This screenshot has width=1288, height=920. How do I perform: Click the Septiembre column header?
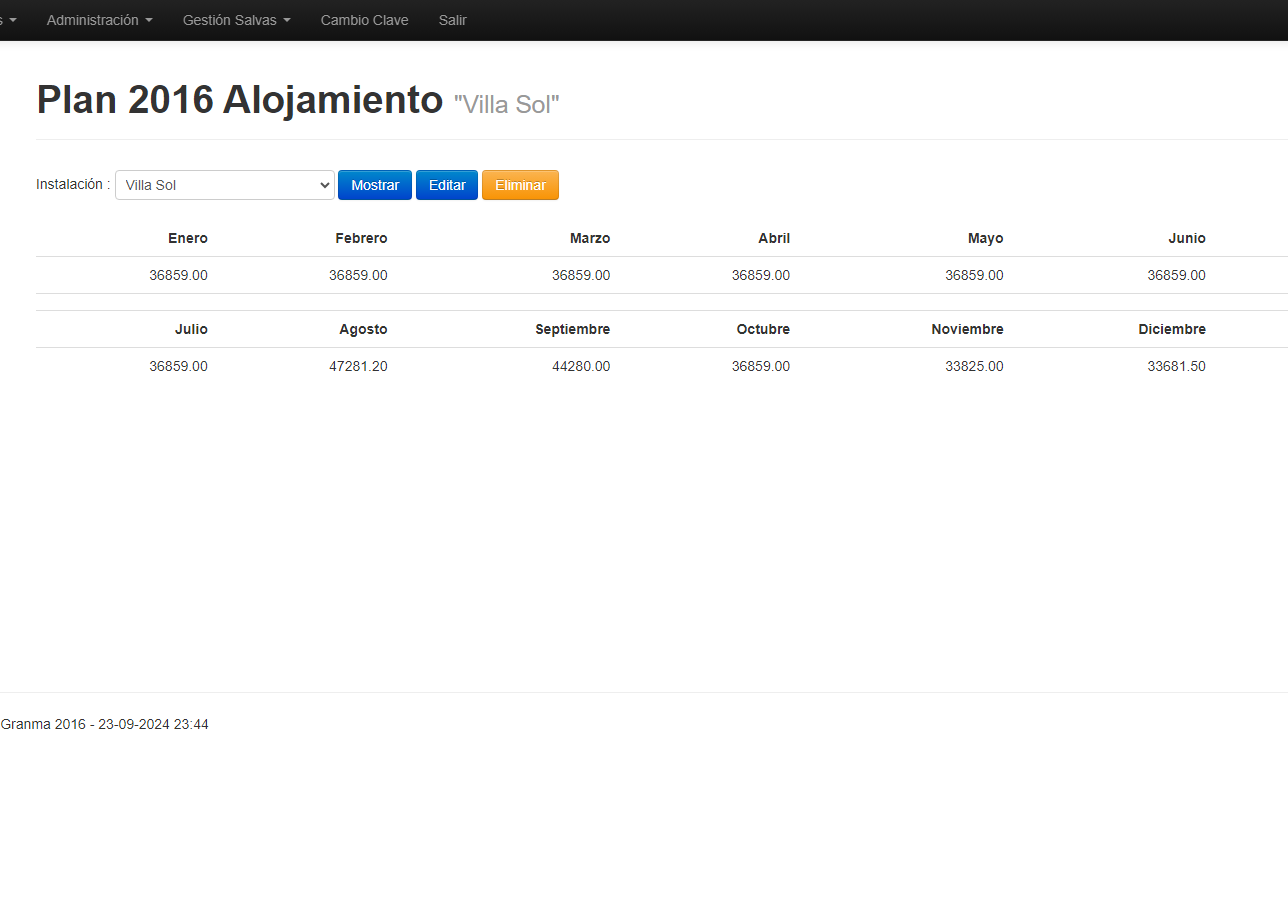click(572, 329)
